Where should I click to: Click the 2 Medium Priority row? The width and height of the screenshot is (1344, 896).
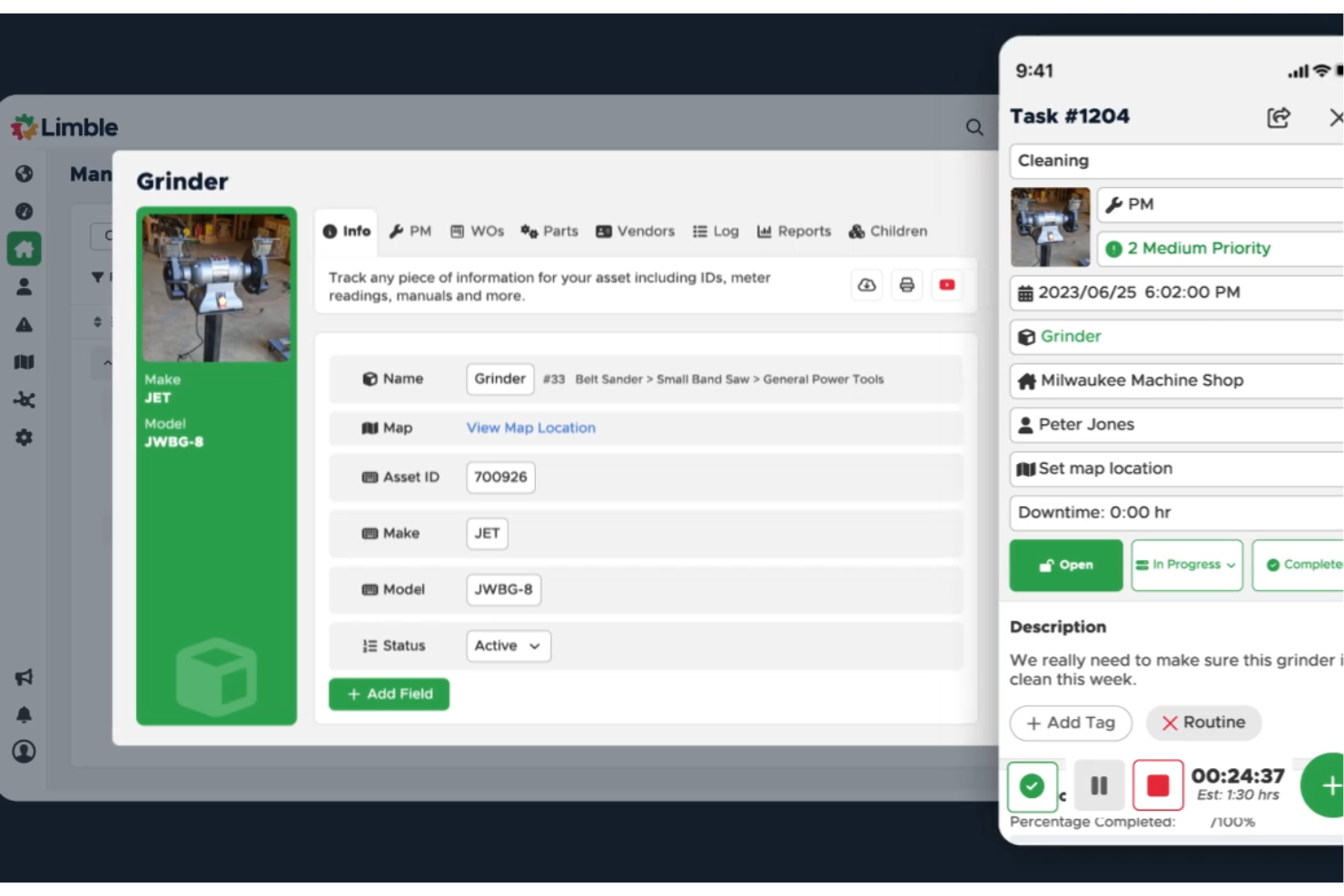(x=1220, y=249)
